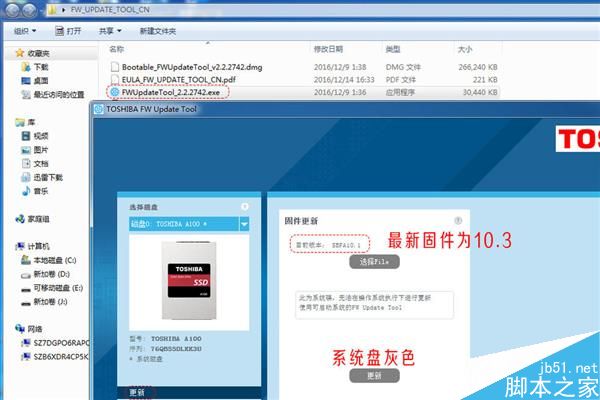Open the 视频 library
This screenshot has width=600, height=400.
35,136
